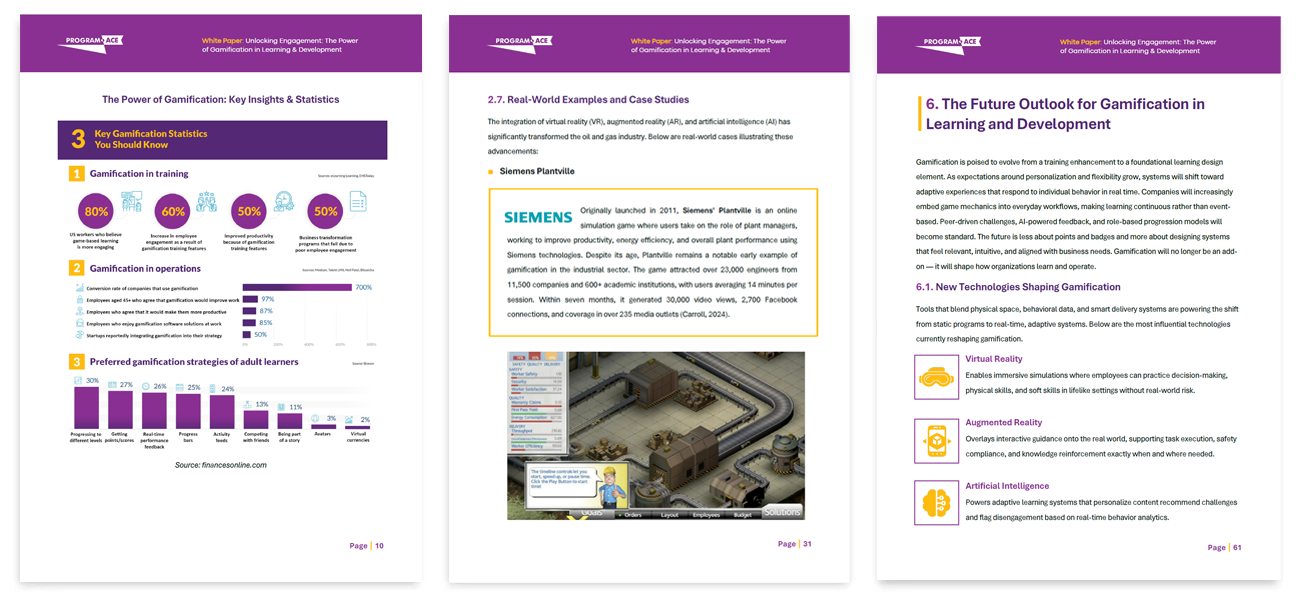
Task: Click the 'Siemens Plantville' subheading
Action: [x=537, y=172]
